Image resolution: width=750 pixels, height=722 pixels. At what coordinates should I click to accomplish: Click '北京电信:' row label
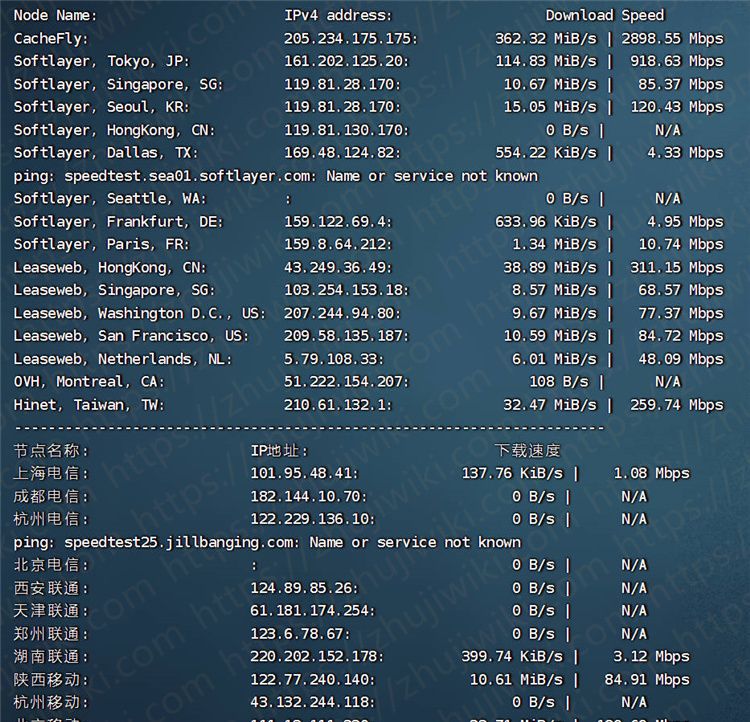coord(51,565)
